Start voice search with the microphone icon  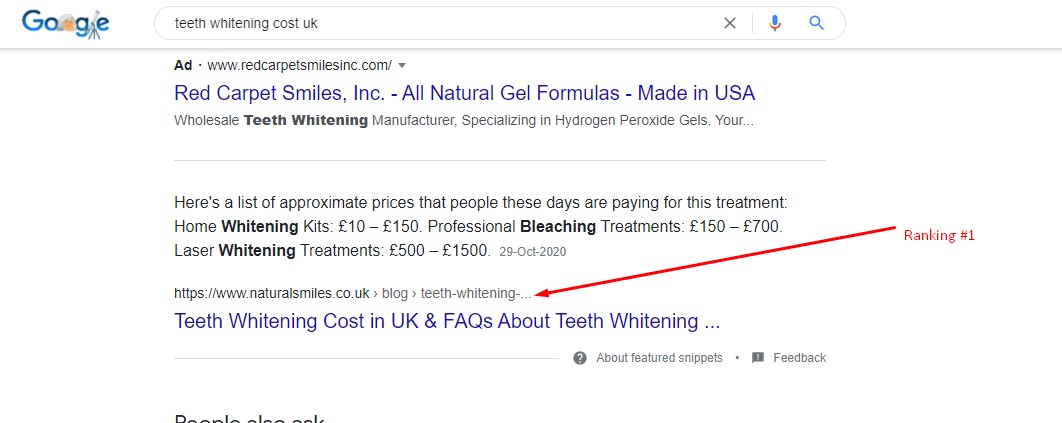(774, 23)
